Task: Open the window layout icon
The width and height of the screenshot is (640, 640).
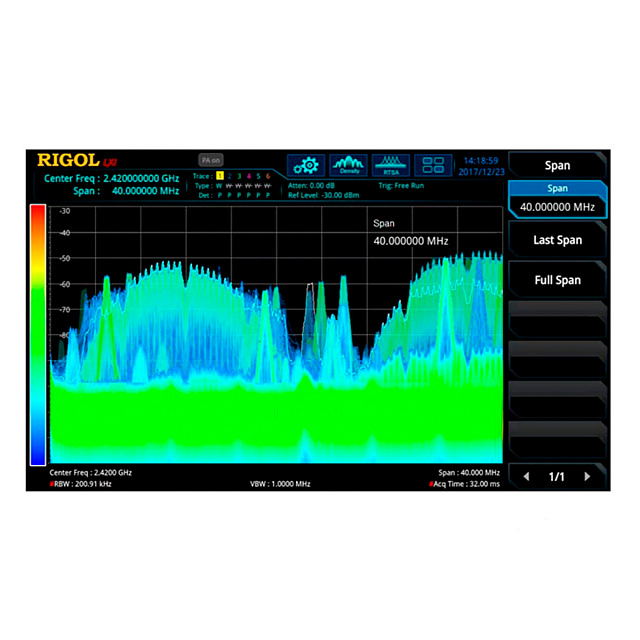Action: click(433, 165)
